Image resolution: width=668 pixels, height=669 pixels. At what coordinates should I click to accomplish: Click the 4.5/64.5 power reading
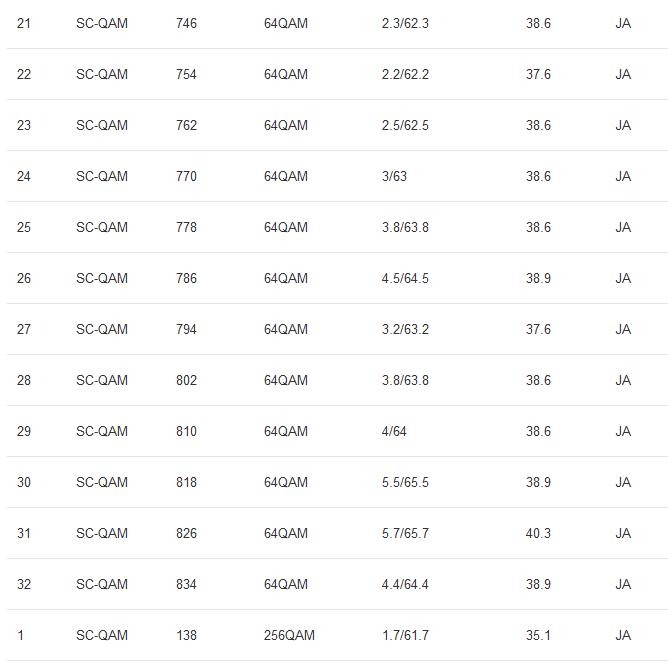(x=405, y=278)
